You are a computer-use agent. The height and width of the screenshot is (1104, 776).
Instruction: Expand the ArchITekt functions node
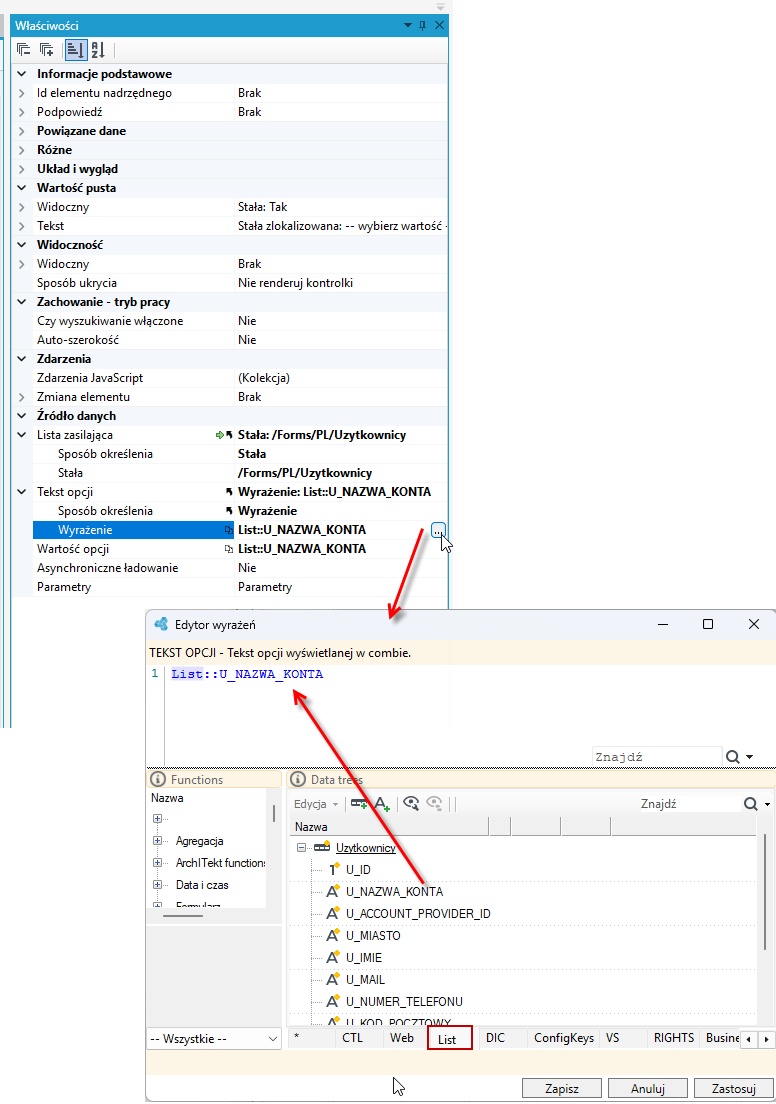pos(157,862)
